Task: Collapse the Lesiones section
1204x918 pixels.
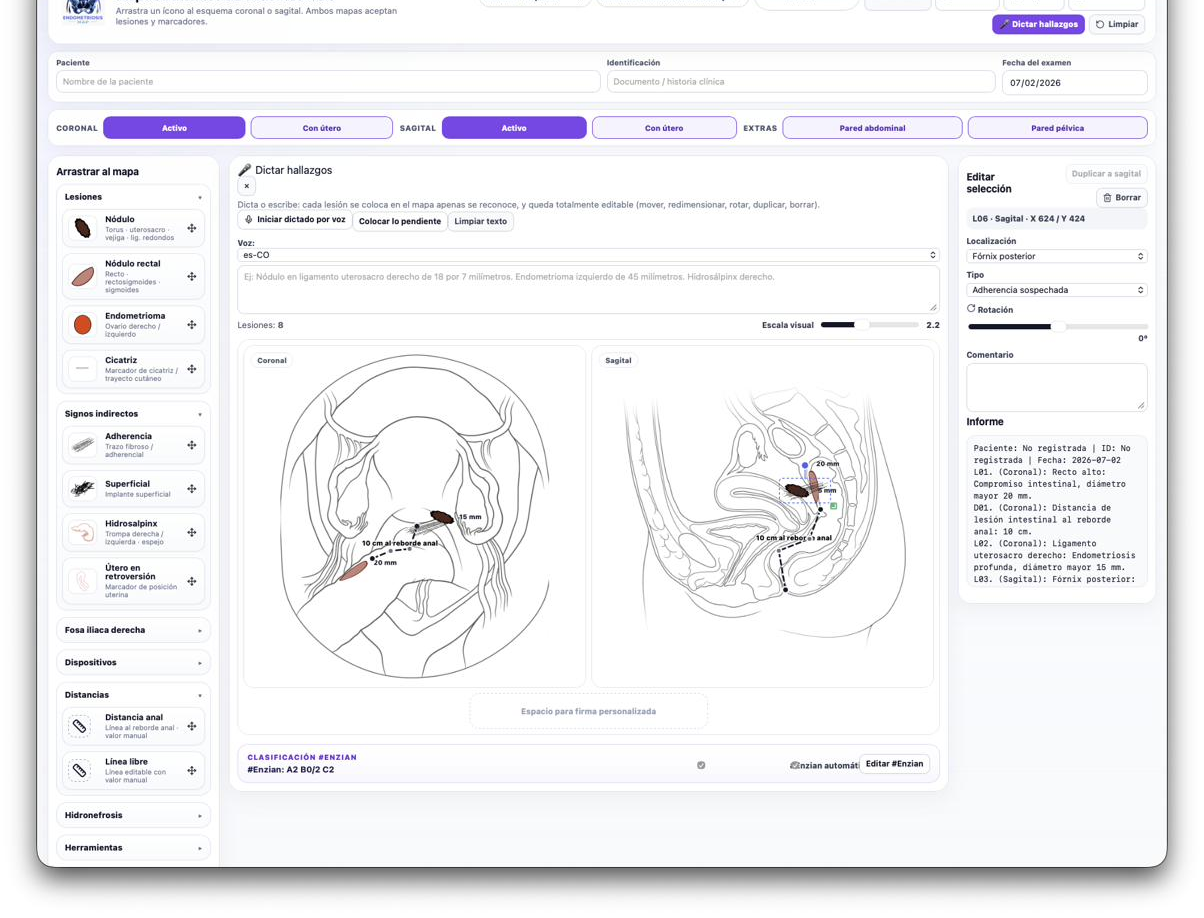Action: coord(133,197)
